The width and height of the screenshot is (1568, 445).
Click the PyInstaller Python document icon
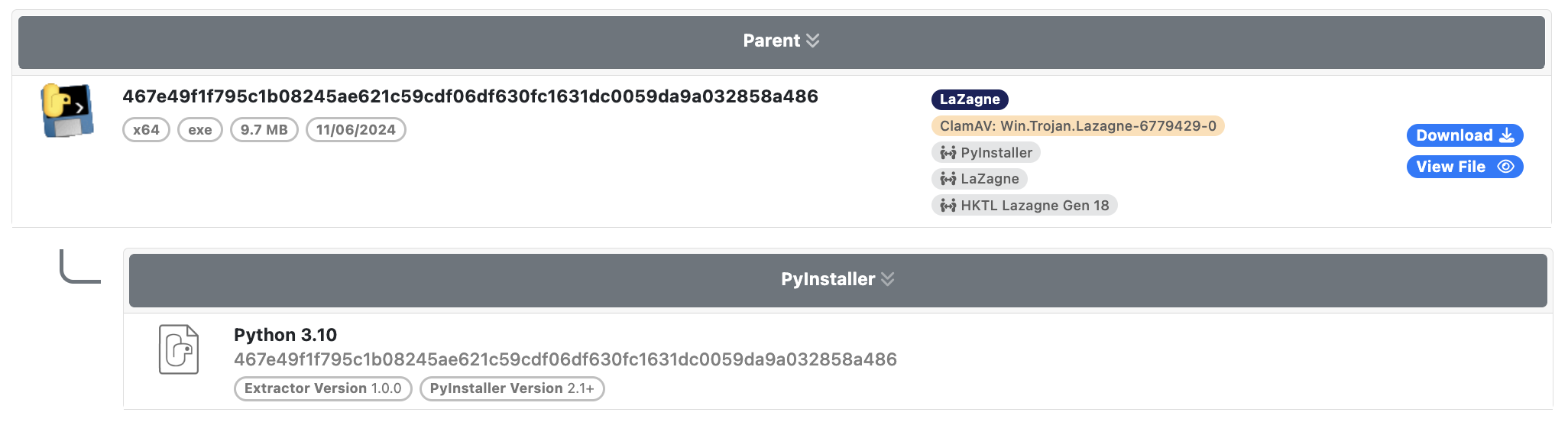point(179,349)
